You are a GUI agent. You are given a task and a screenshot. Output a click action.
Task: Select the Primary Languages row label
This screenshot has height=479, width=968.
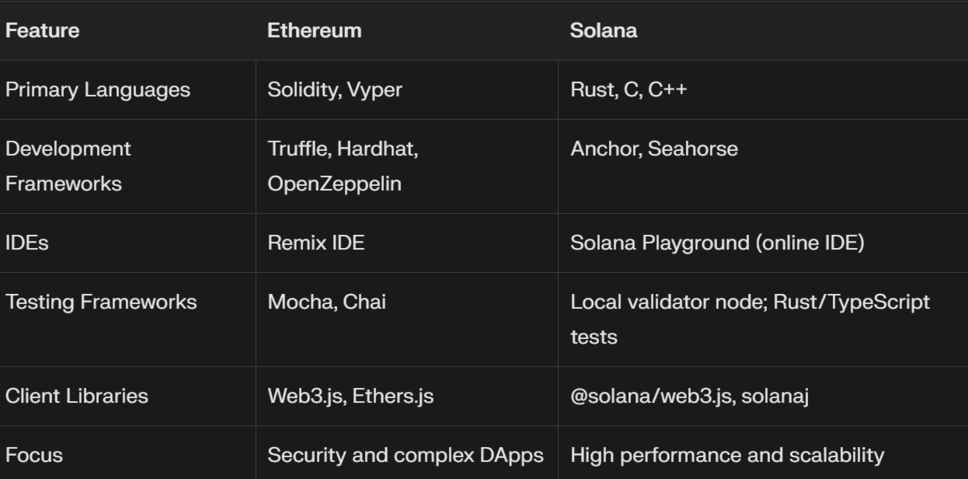98,90
